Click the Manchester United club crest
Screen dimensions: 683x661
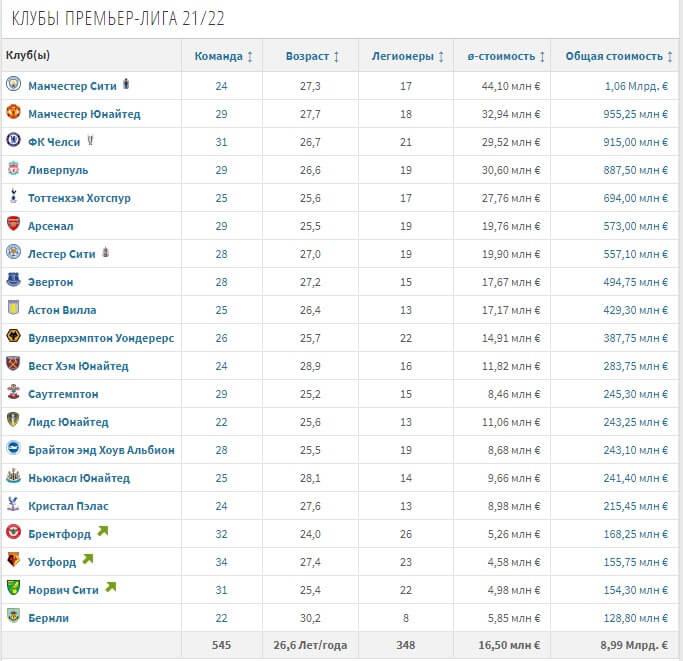pyautogui.click(x=14, y=112)
